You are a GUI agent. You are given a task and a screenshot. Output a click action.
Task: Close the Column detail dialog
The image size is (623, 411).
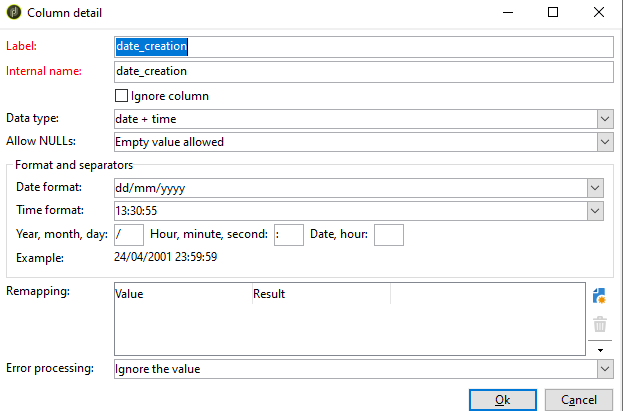597,13
